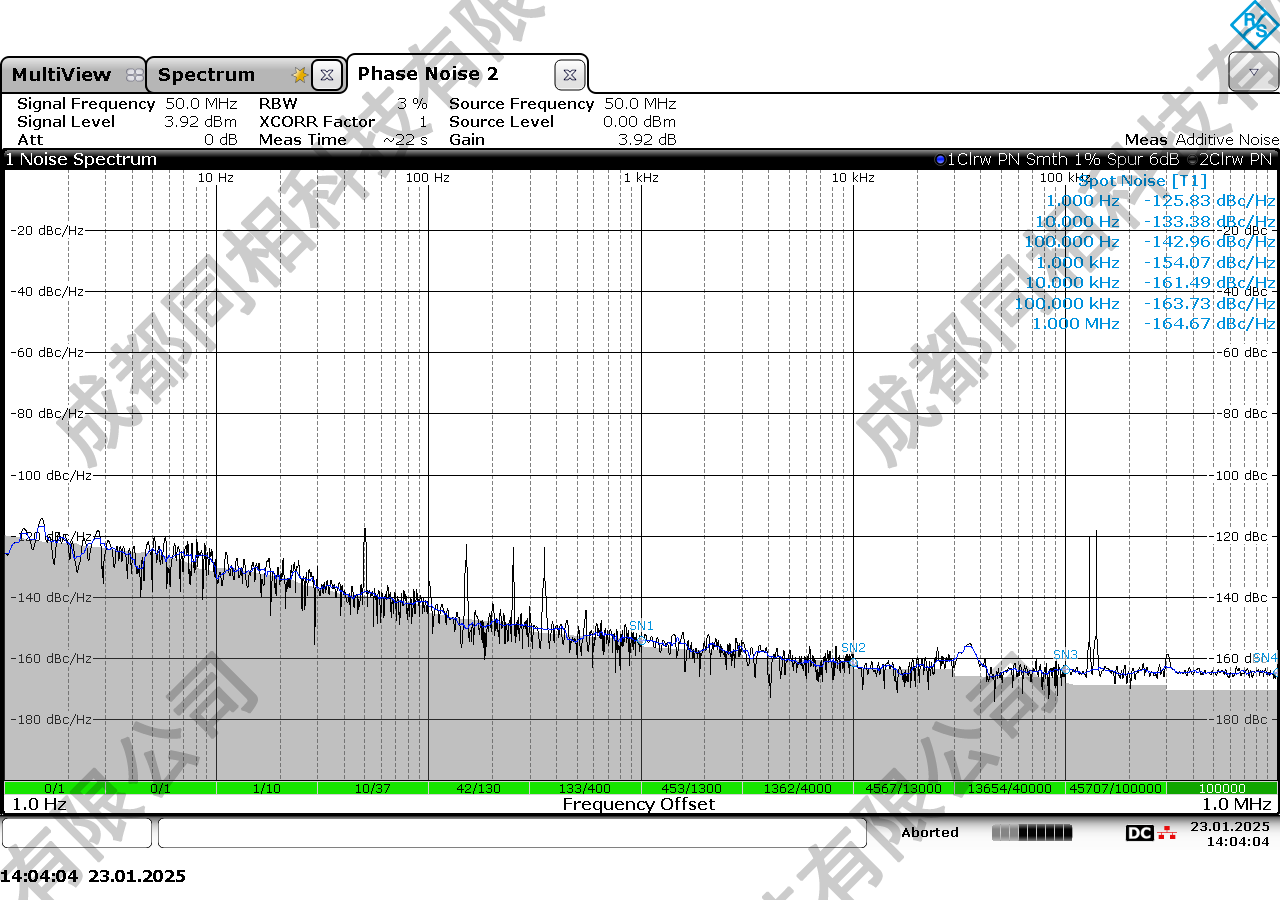Close the Spectrum channel tab
The width and height of the screenshot is (1280, 900).
click(x=326, y=75)
